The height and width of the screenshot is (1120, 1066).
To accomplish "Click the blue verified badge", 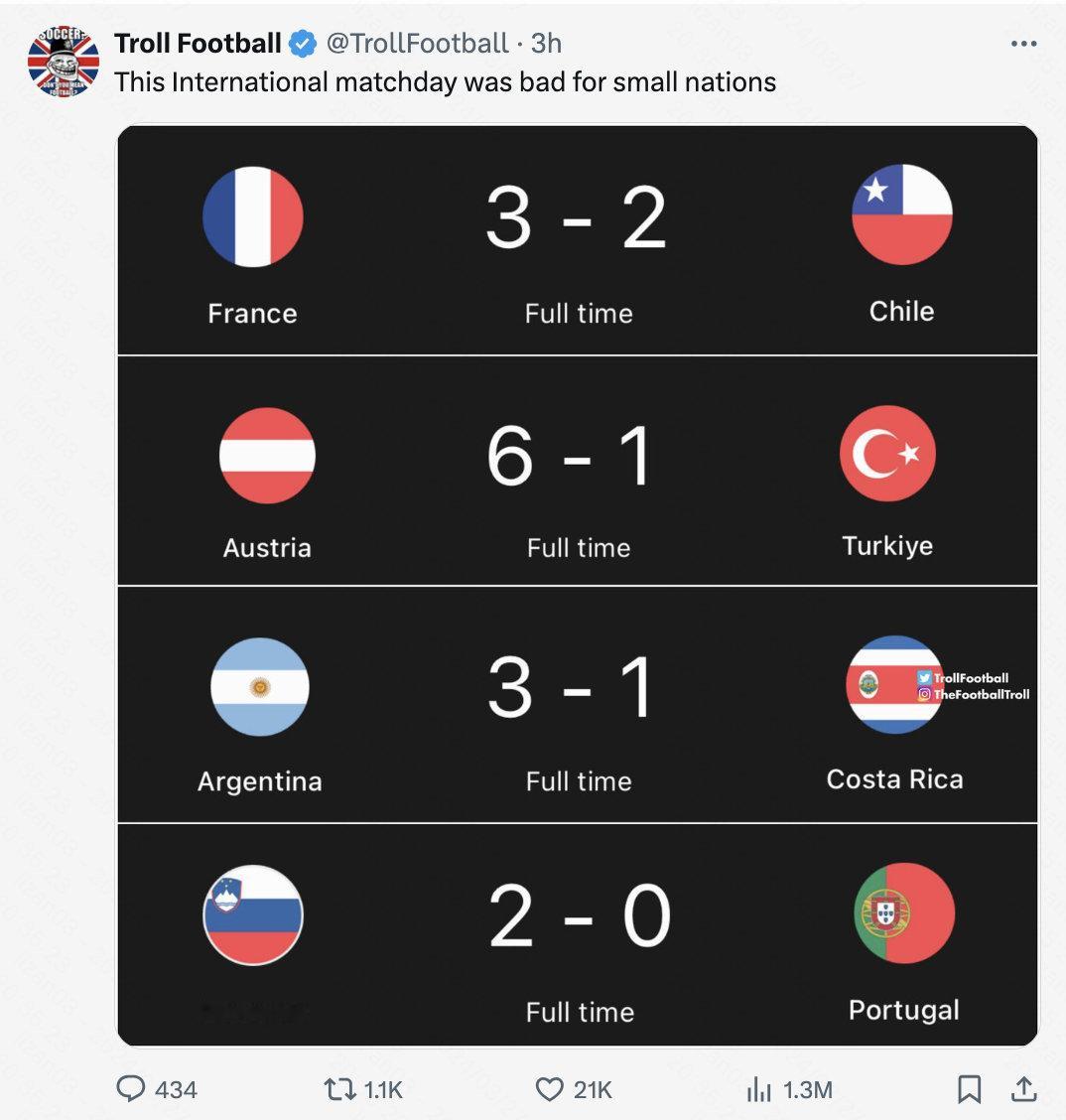I will [303, 44].
